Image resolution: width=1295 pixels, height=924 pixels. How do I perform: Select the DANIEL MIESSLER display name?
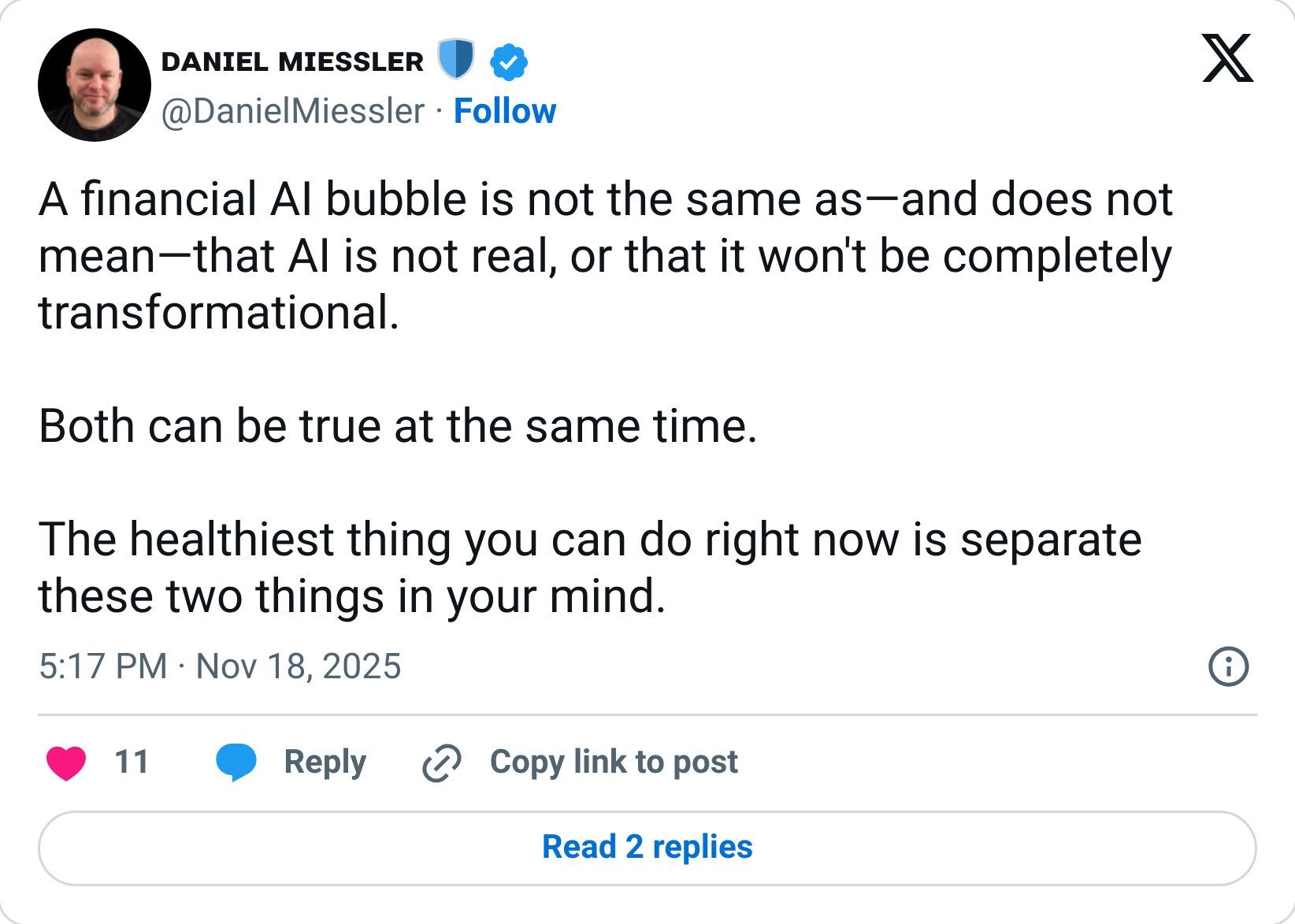point(291,58)
